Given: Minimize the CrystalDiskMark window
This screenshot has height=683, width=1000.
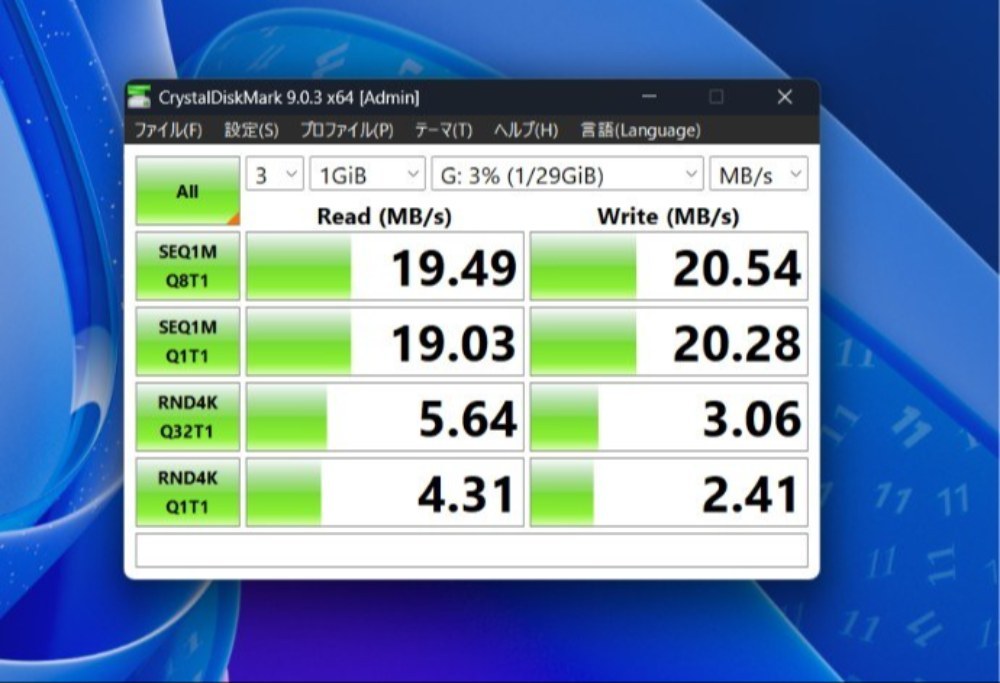Looking at the screenshot, I should (x=649, y=96).
